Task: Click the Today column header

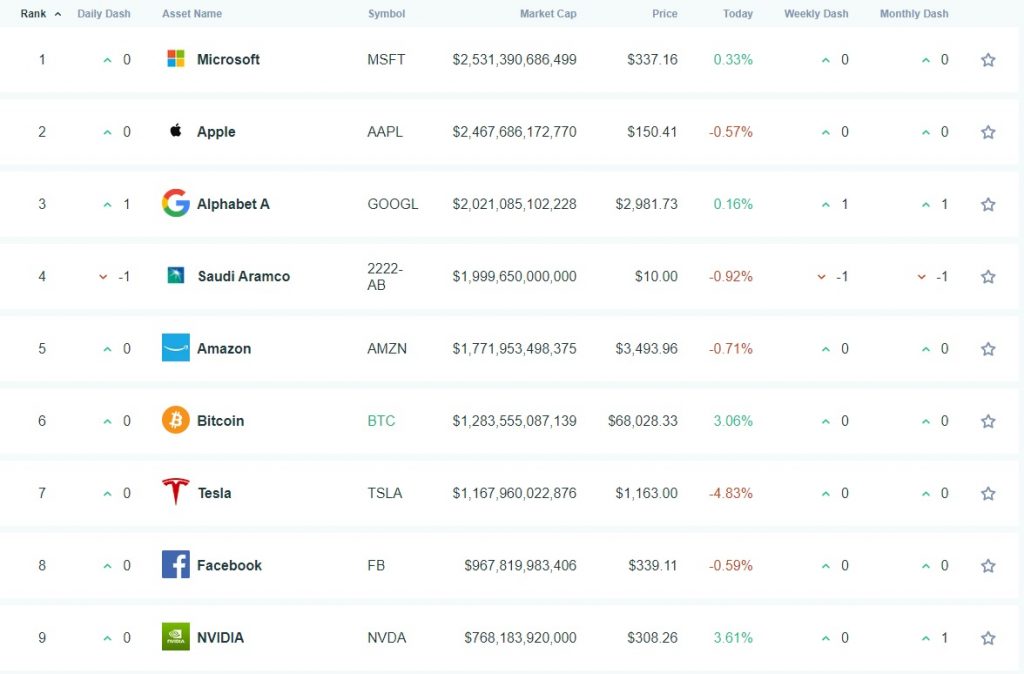Action: point(738,14)
